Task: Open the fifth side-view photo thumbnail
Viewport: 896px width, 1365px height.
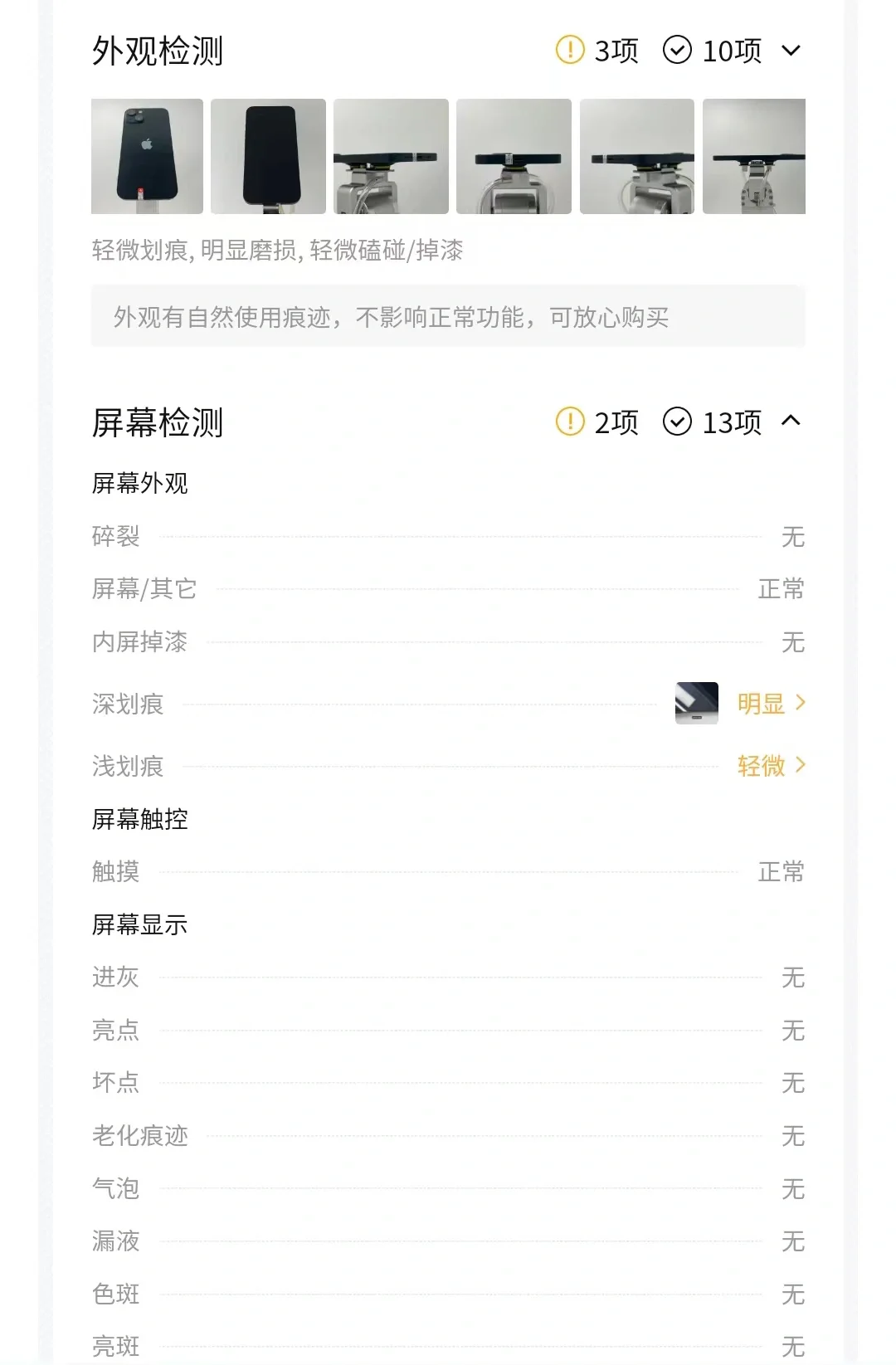Action: coord(636,156)
